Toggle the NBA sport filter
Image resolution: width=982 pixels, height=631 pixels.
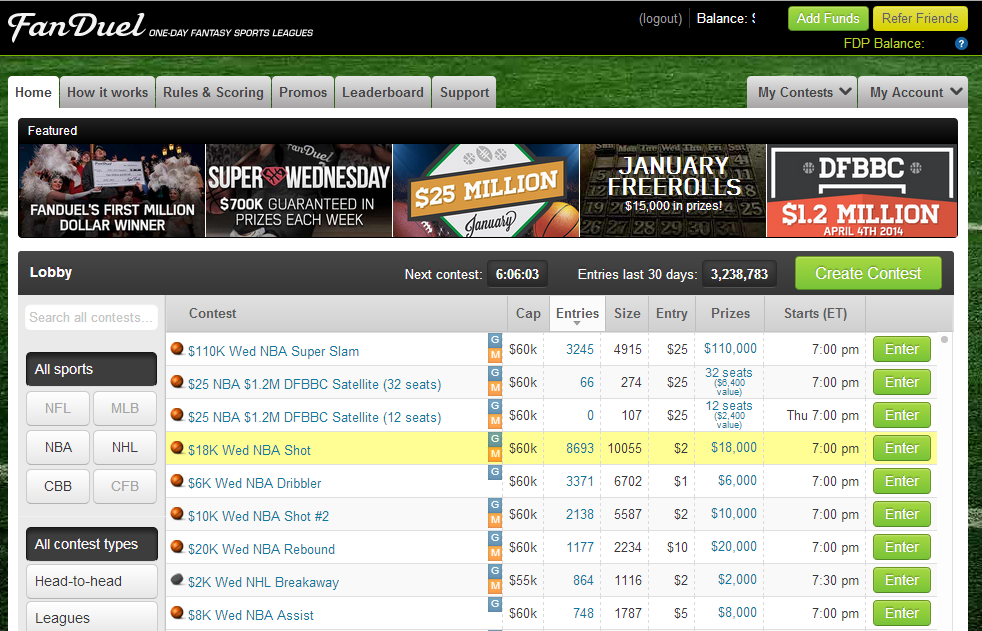pos(58,447)
